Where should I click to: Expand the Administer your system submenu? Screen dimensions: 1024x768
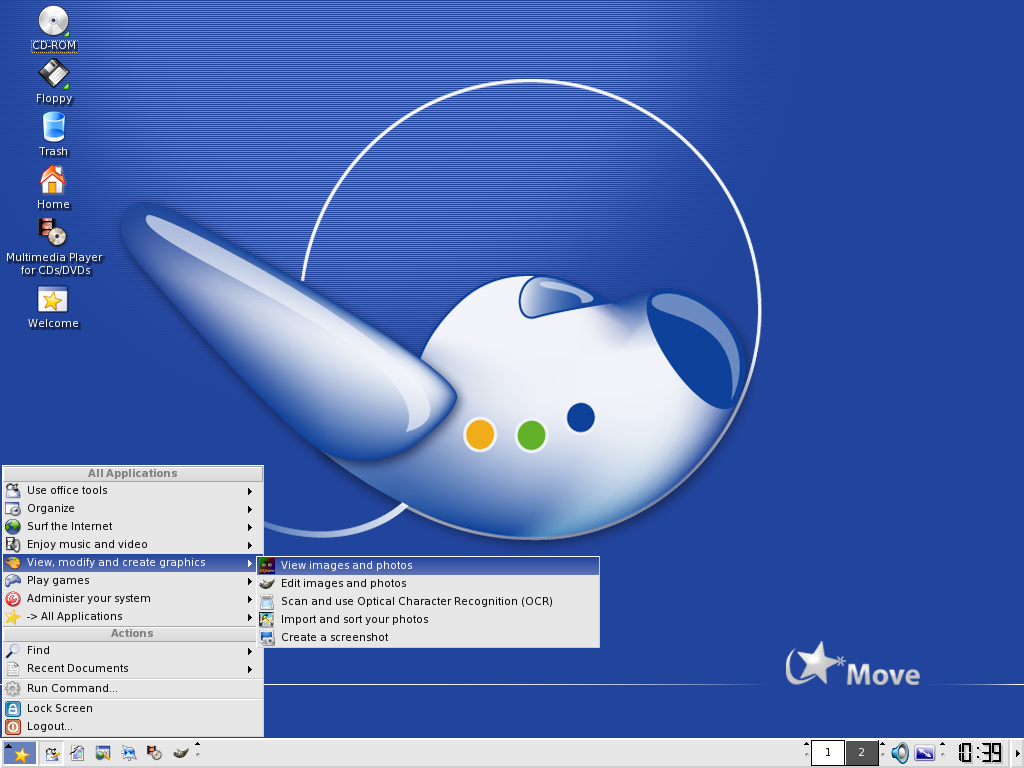point(133,599)
